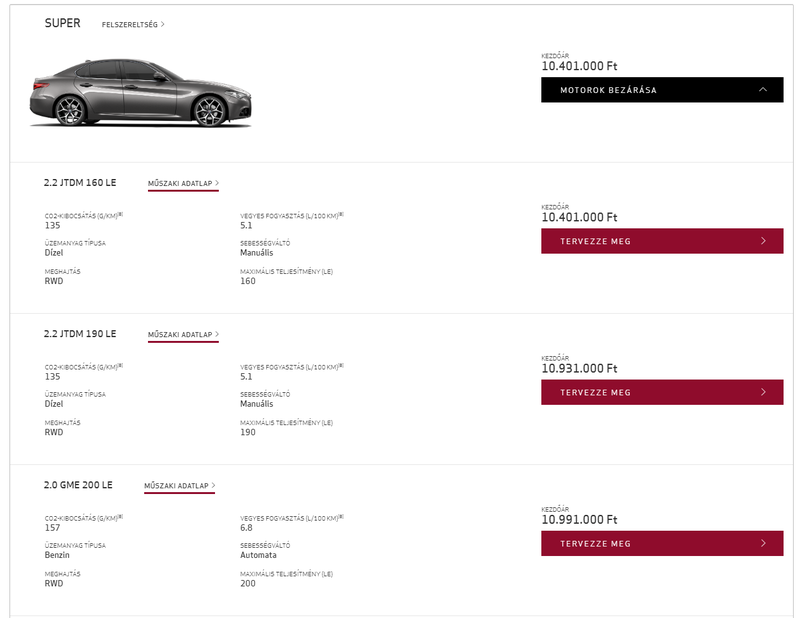Select the 2.2 JTDM 190 LE engine title
800x618 pixels.
[x=80, y=333]
